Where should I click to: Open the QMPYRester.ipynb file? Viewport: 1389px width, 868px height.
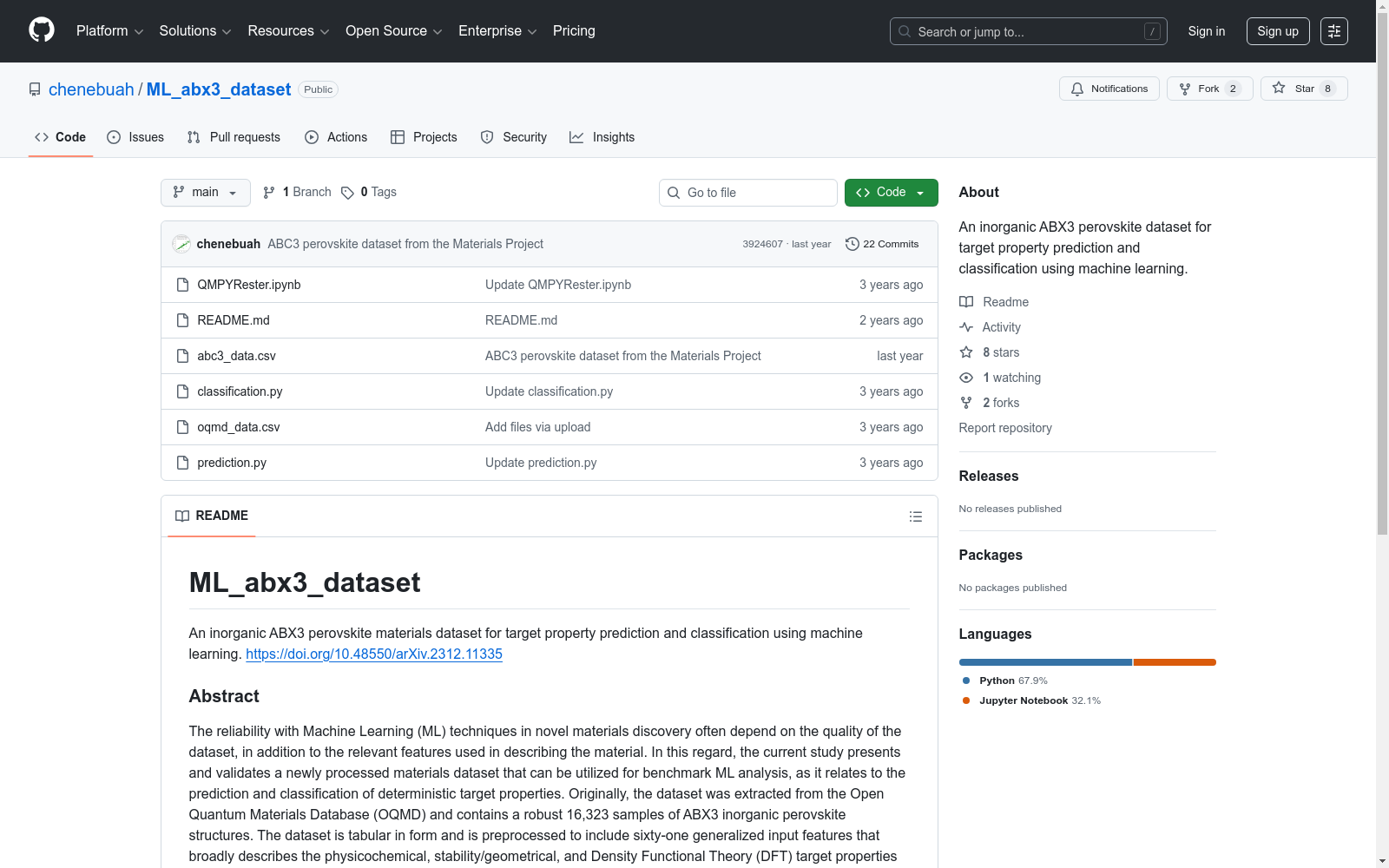pyautogui.click(x=249, y=285)
